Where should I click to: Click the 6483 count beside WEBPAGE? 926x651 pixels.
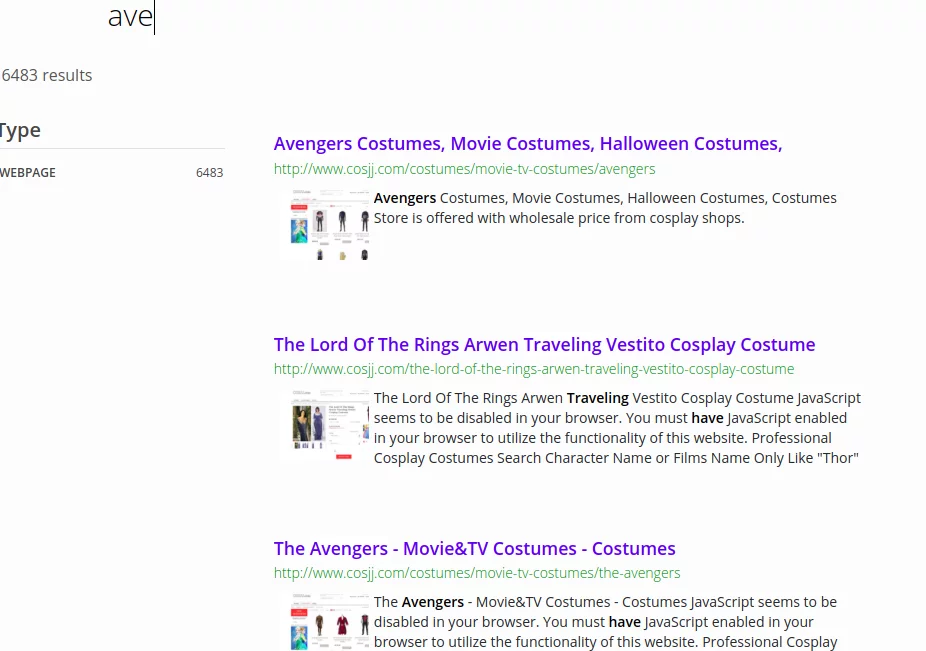pyautogui.click(x=209, y=173)
